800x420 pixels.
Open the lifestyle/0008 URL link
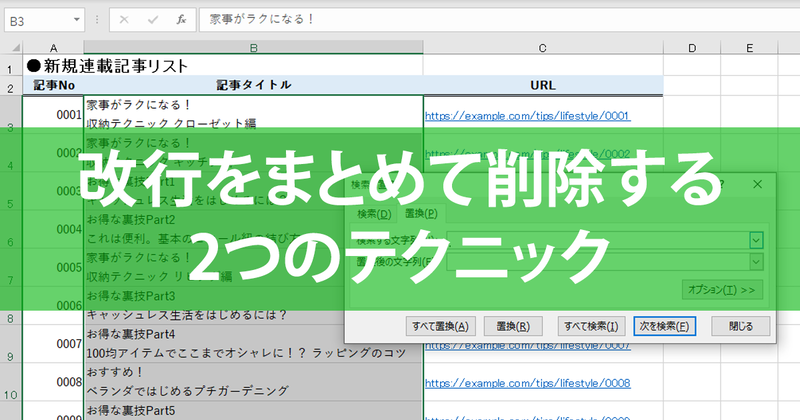[x=528, y=383]
